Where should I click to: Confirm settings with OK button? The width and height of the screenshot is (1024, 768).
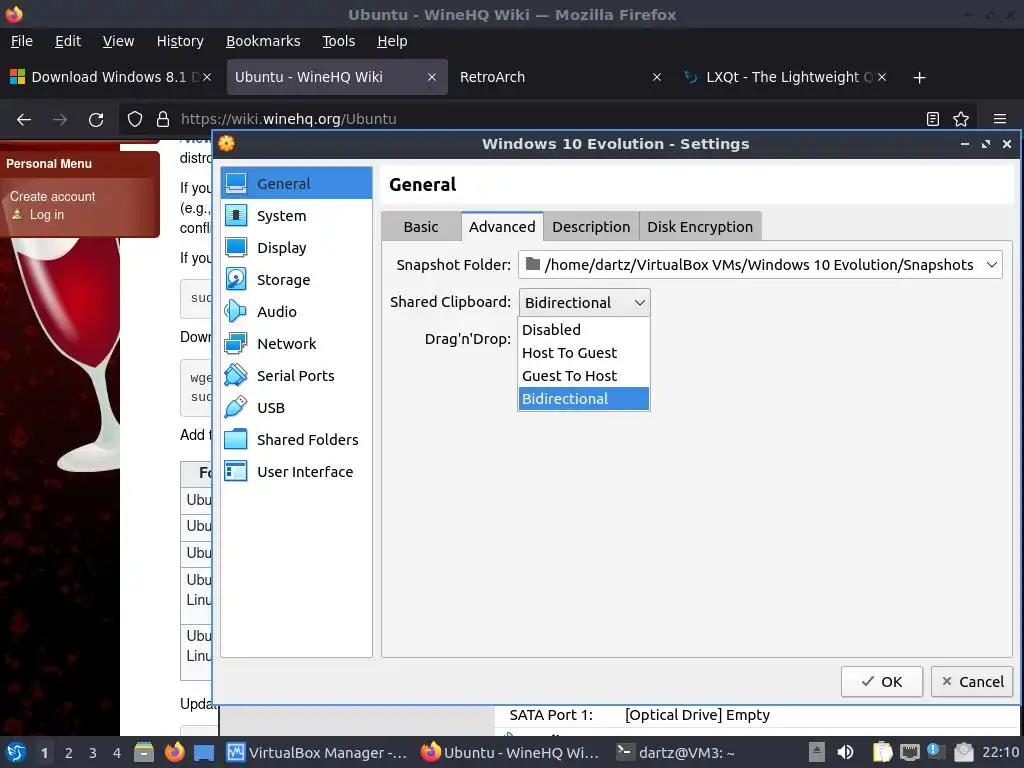pos(882,682)
